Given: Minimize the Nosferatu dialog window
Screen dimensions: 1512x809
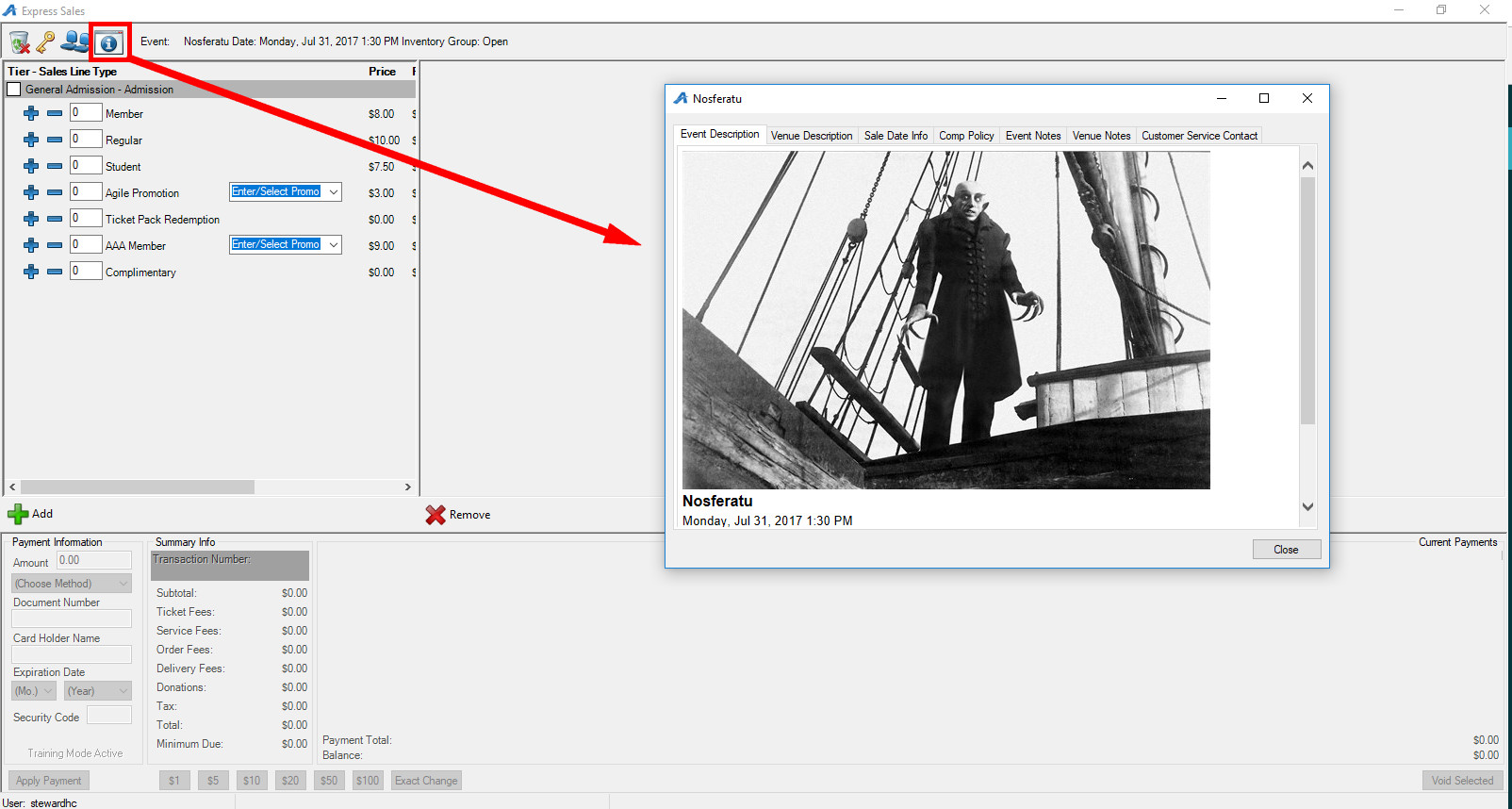Looking at the screenshot, I should (x=1222, y=98).
